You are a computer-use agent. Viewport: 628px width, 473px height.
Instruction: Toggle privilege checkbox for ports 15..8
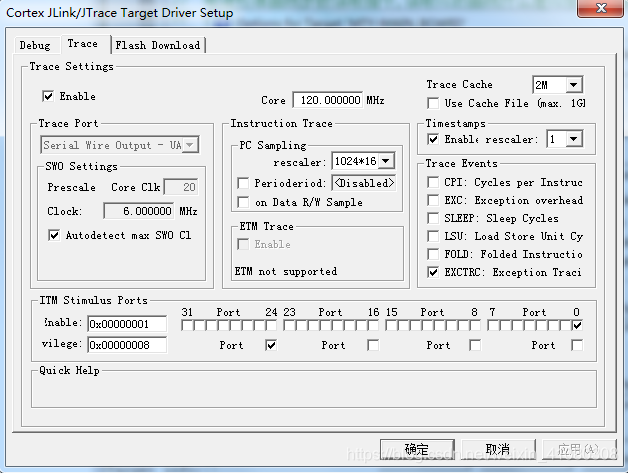coord(475,345)
